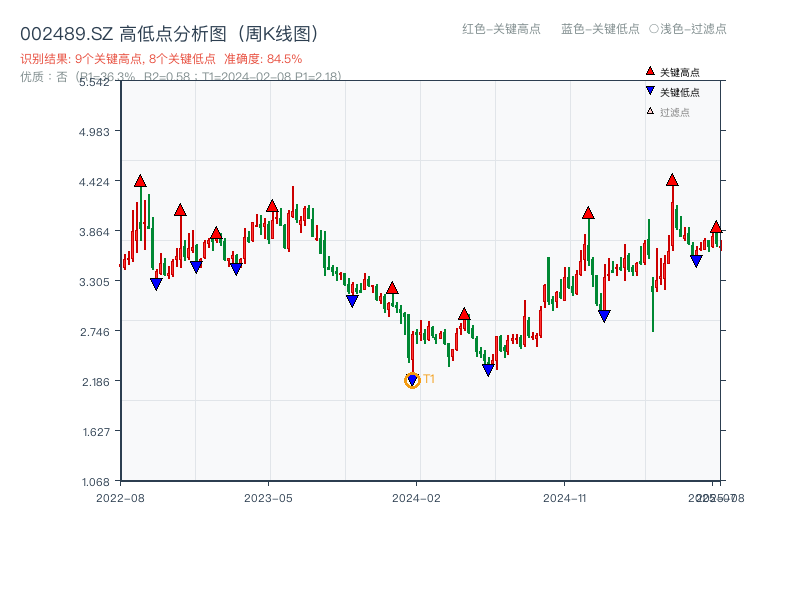The image size is (800, 600).
Task: Click the 1.068 y-axis label
Action: tap(95, 482)
